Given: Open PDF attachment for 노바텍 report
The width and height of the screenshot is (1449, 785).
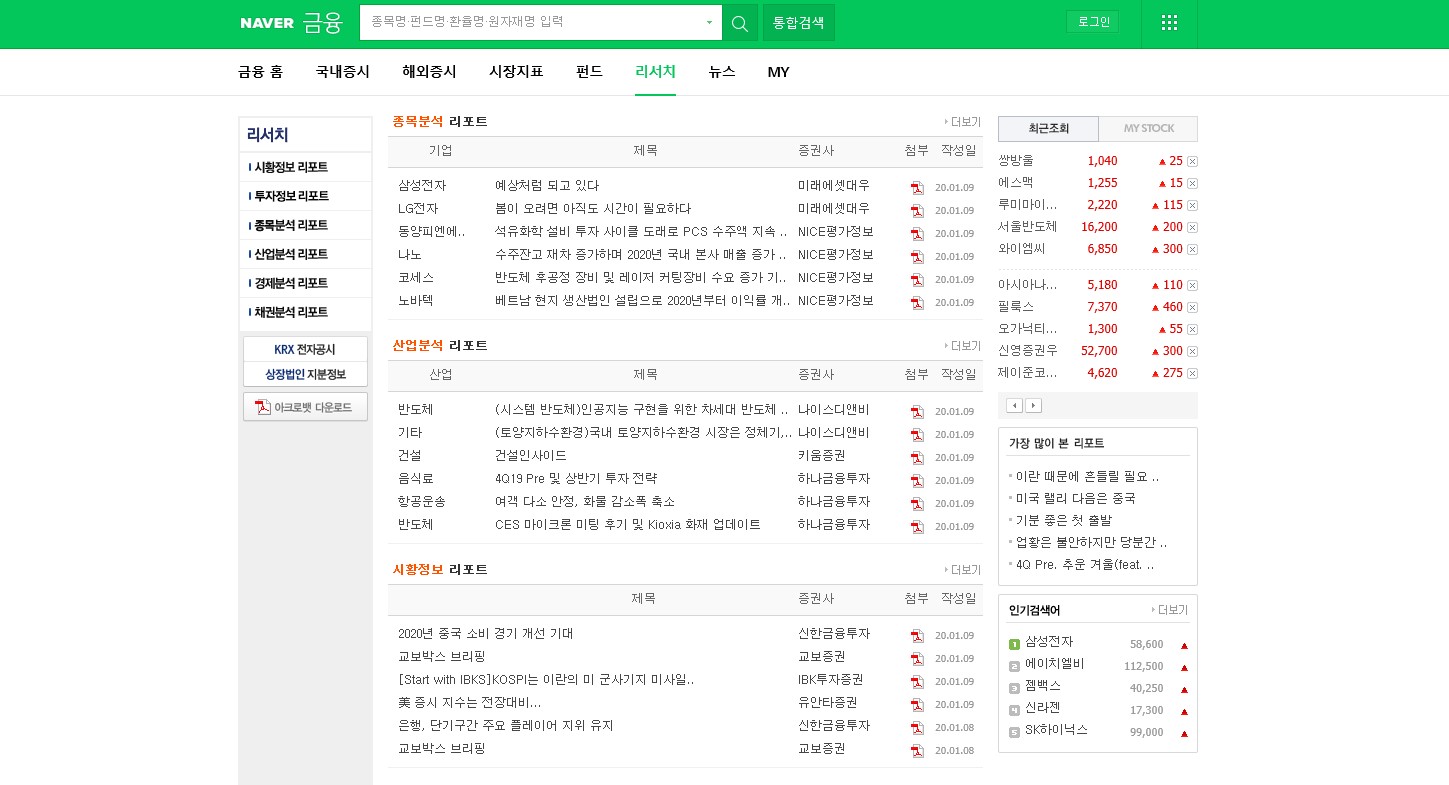Looking at the screenshot, I should tap(917, 303).
